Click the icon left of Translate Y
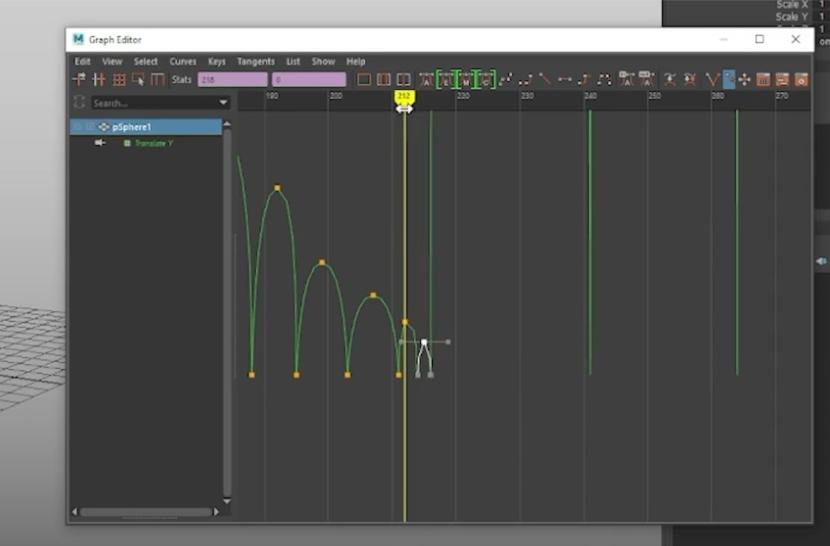 coord(100,143)
